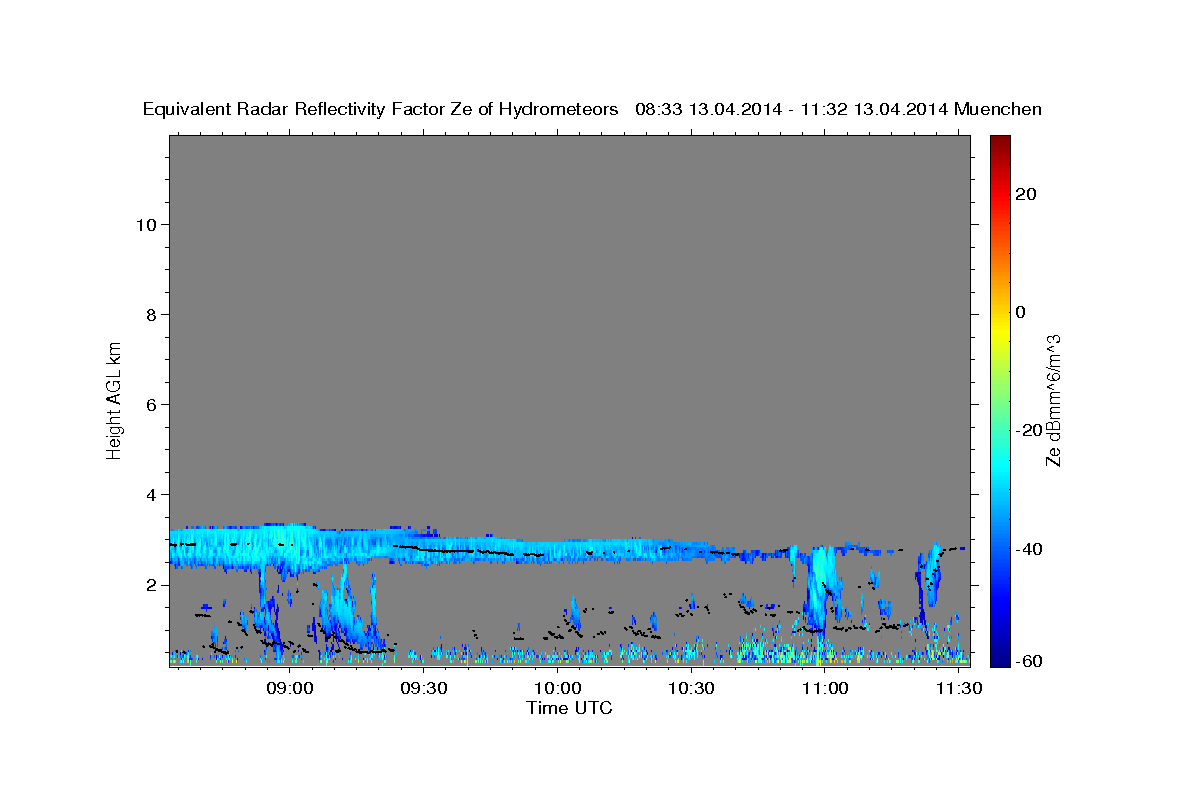
Task: Click the 11:30 time tick label
Action: (958, 688)
